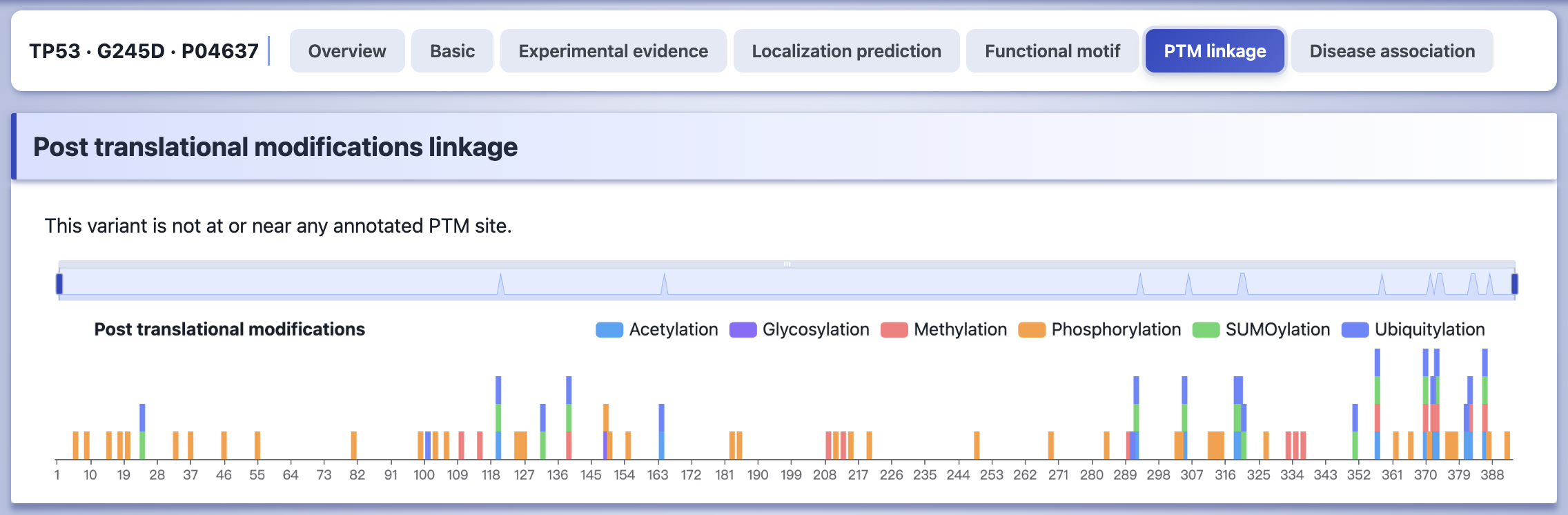Click the Ubiquitylation blue legend swatch

pyautogui.click(x=1355, y=330)
